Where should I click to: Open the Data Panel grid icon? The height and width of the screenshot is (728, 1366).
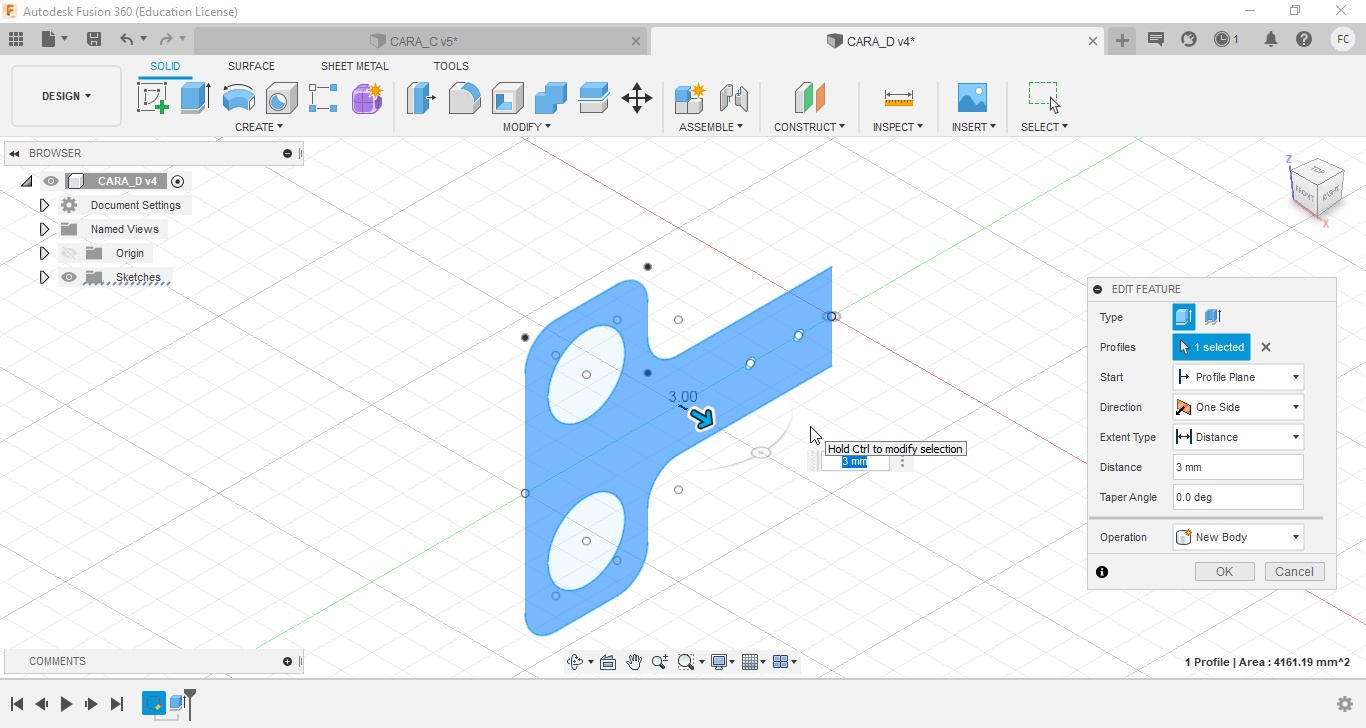(16, 39)
